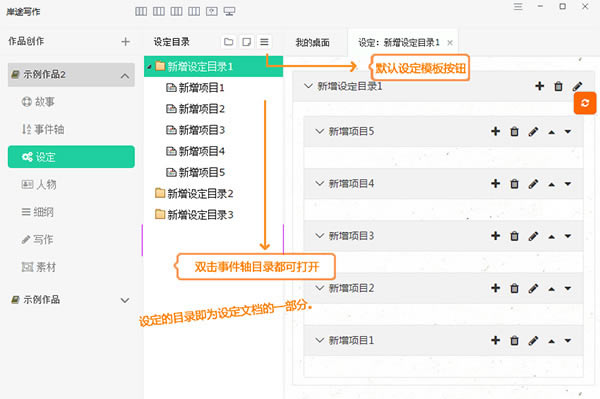The image size is (600, 399).
Task: Select 新增项目5 in directory tree
Action: click(x=195, y=172)
